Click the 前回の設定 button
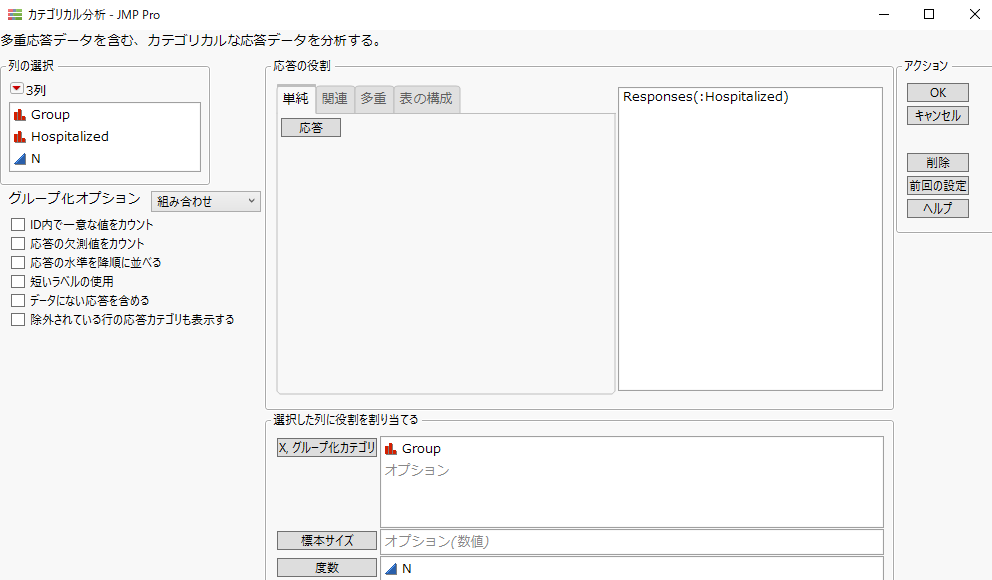Viewport: 992px width, 580px height. pyautogui.click(x=937, y=185)
